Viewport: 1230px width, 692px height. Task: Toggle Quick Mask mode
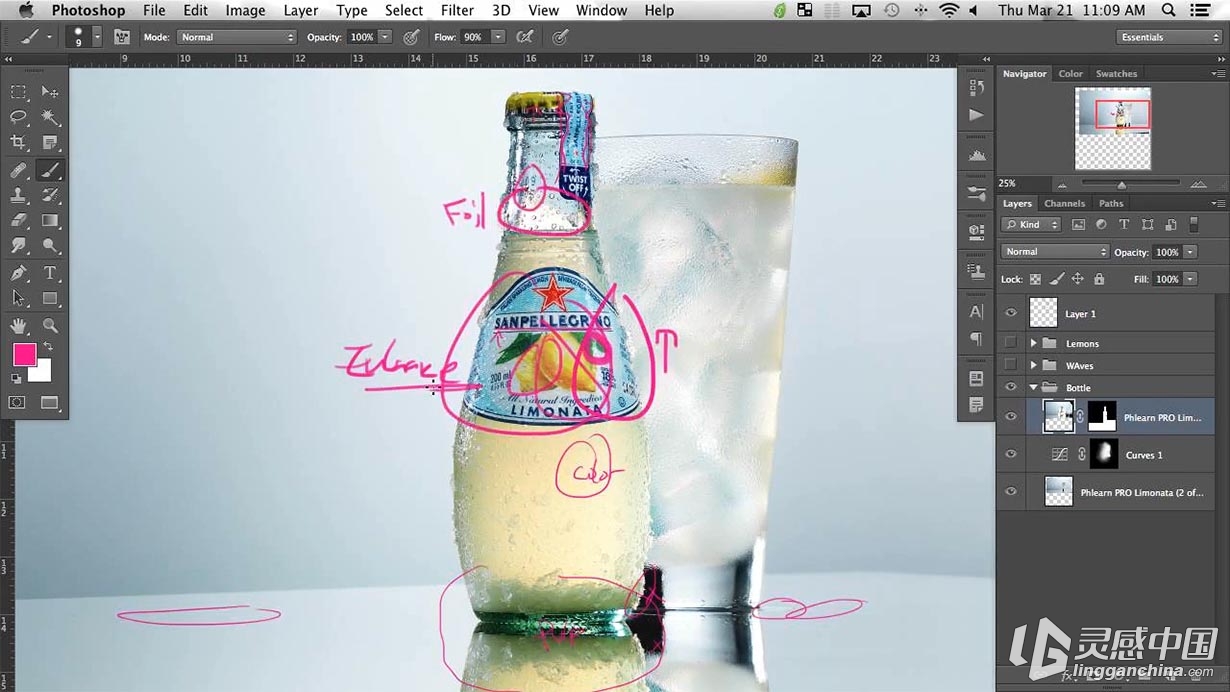[17, 402]
